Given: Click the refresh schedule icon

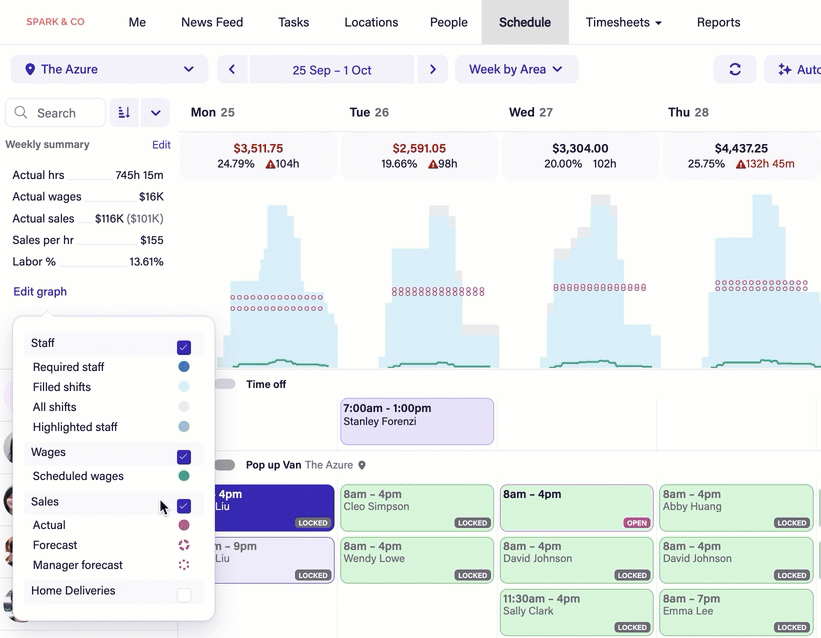Looking at the screenshot, I should [735, 70].
